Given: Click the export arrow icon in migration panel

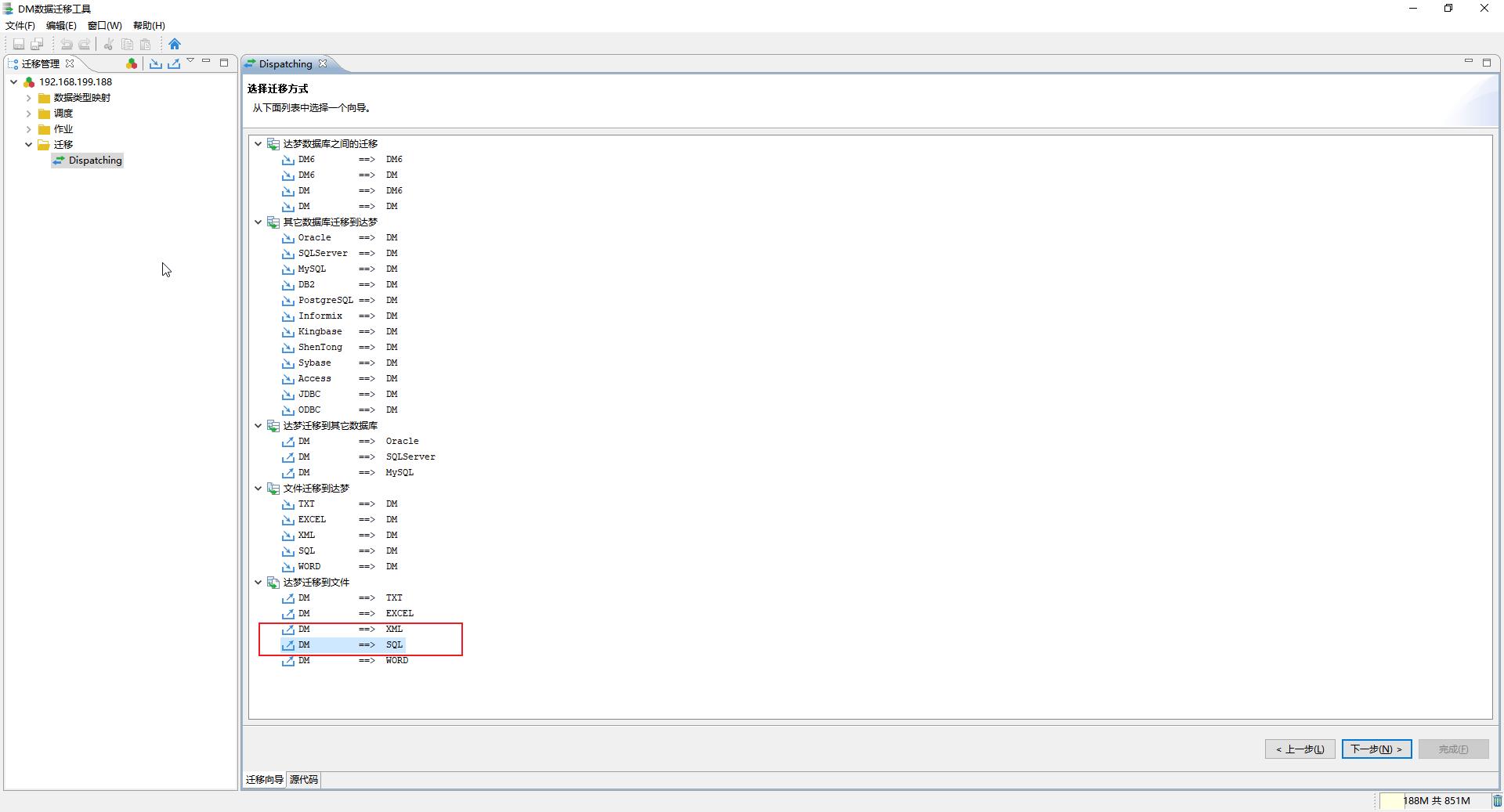Looking at the screenshot, I should 174,63.
